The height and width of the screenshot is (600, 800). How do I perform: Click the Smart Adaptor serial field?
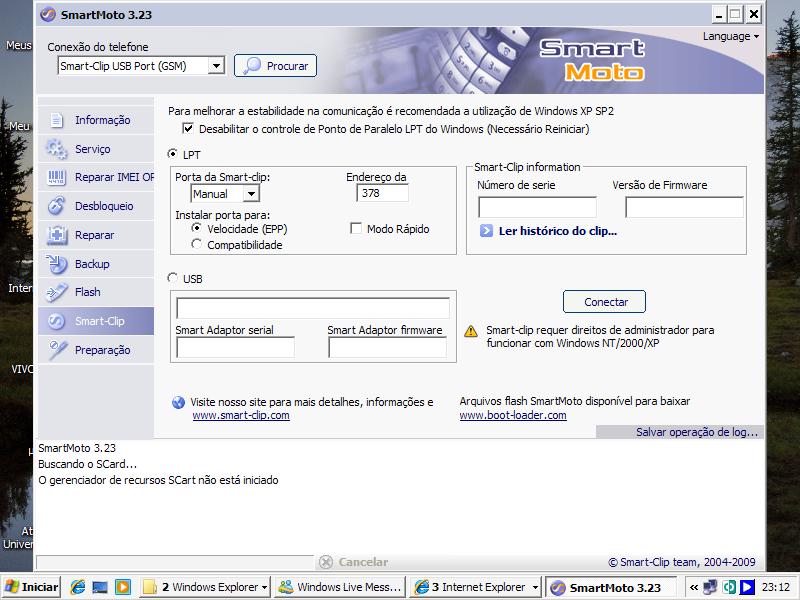coord(235,347)
